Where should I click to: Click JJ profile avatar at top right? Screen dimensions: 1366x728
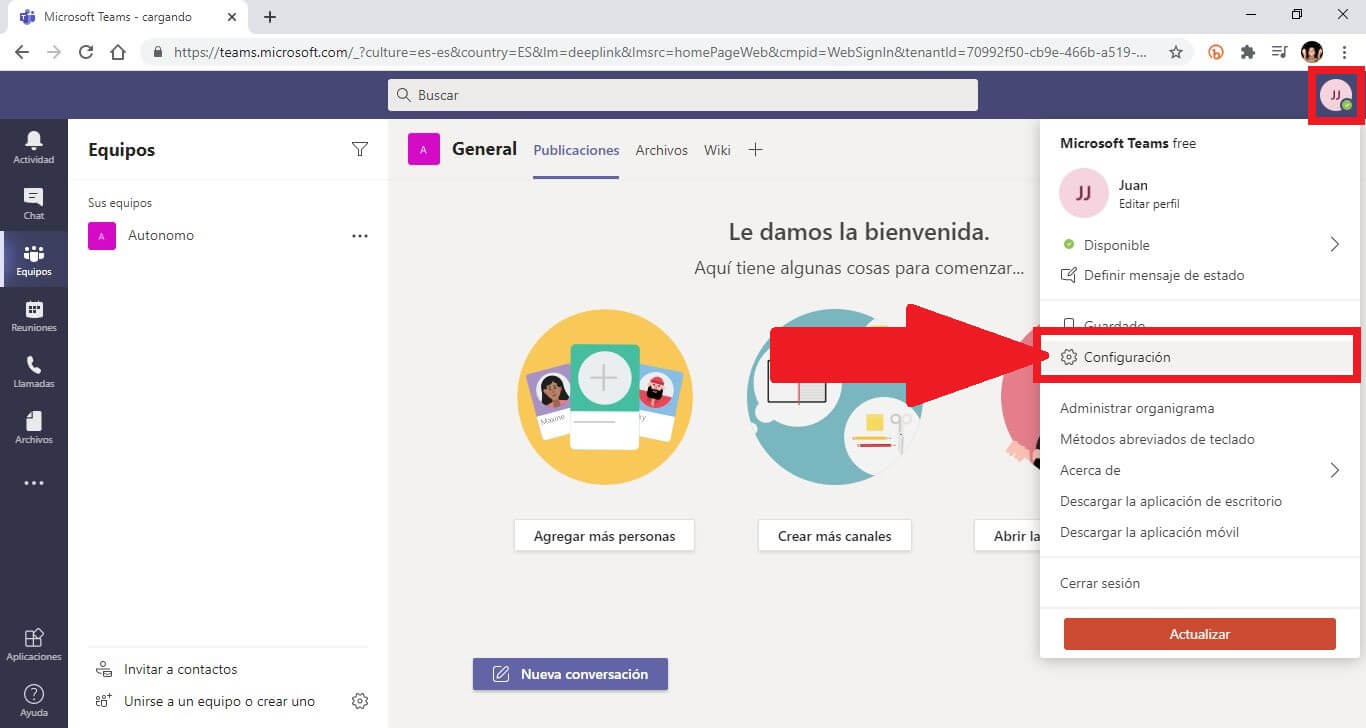tap(1335, 95)
